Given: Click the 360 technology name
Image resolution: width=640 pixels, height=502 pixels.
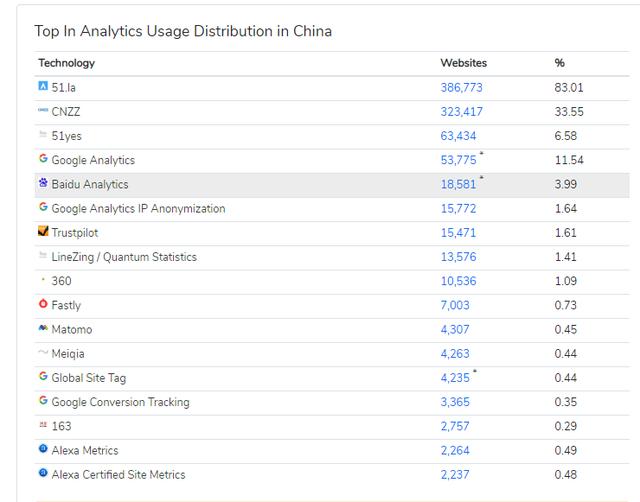Looking at the screenshot, I should pos(61,281).
